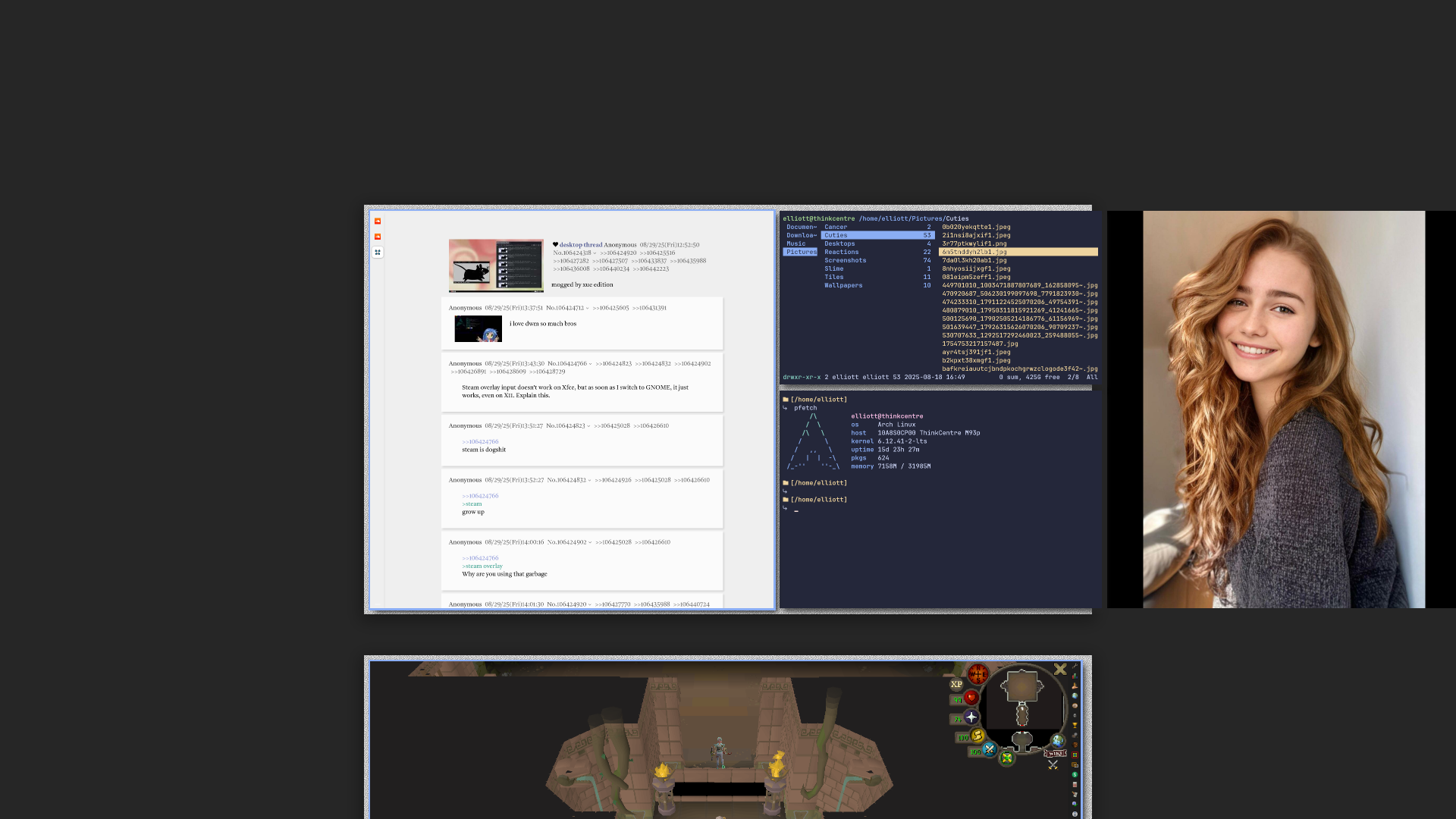Select the blue four-dot tab in browser sidebar
1456x819 pixels.
click(378, 253)
